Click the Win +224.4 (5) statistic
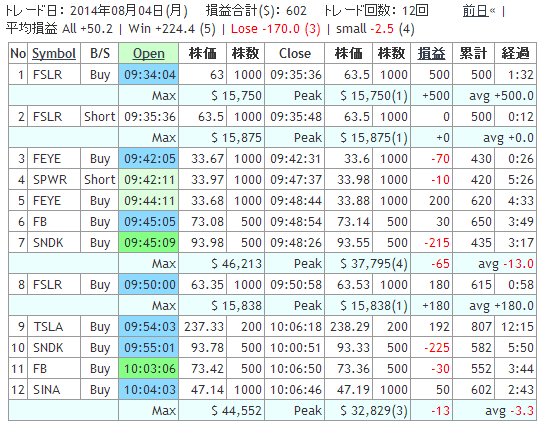The image size is (541, 425). point(172,29)
